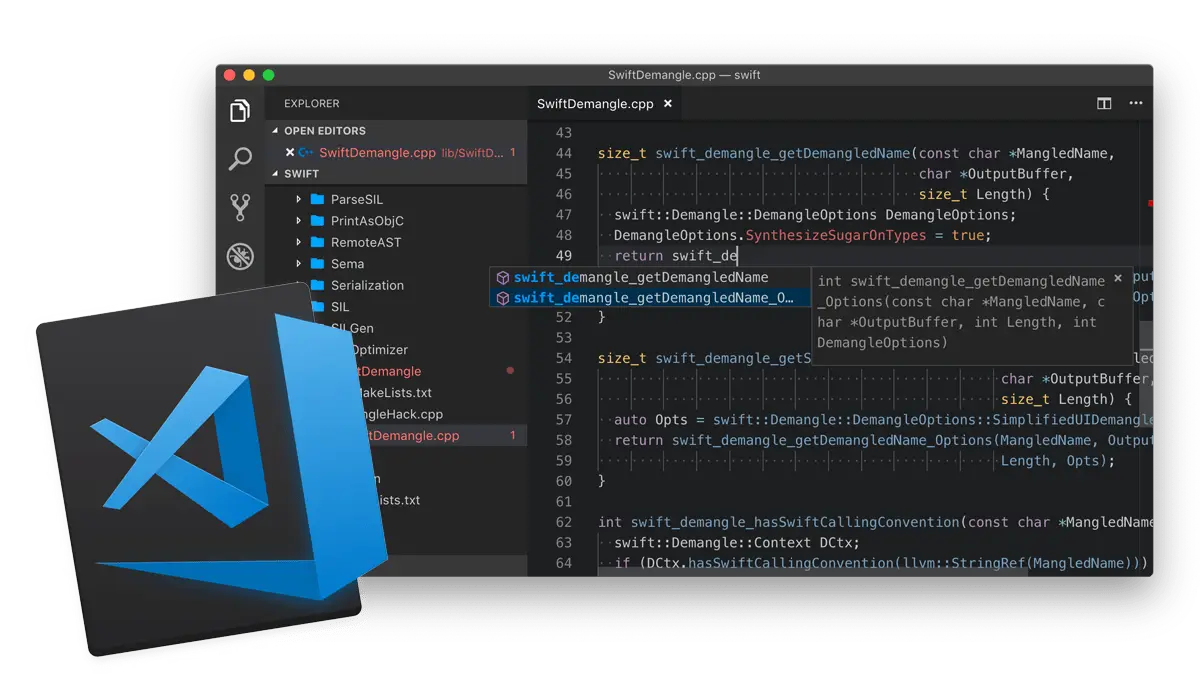
Task: Click cube icon of swift_demangle_getDemangledName_O… suggestion
Action: (503, 298)
